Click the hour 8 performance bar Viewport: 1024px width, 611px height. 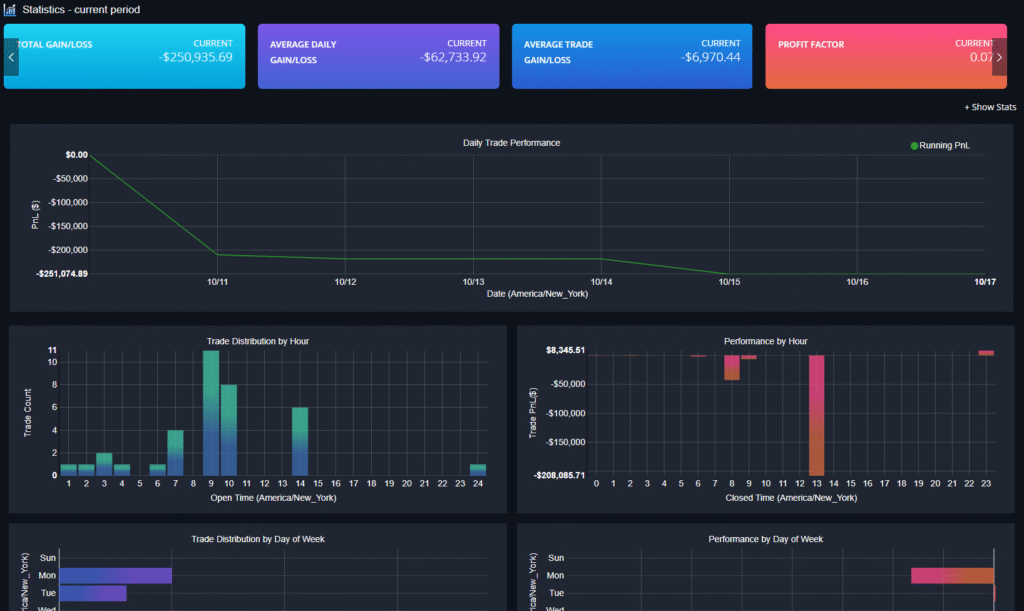click(731, 368)
